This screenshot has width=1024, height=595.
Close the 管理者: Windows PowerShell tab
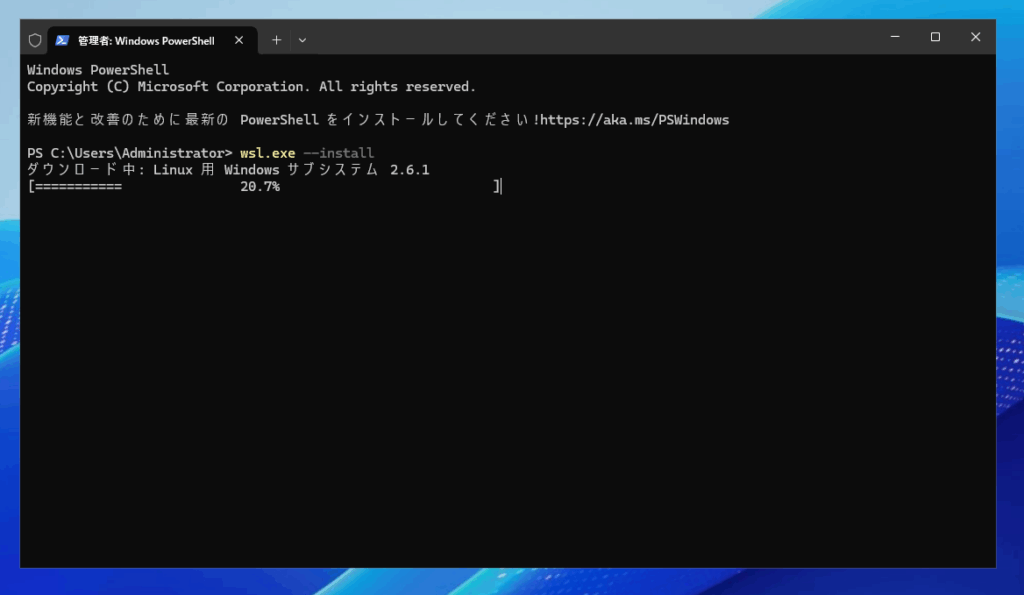[x=239, y=40]
